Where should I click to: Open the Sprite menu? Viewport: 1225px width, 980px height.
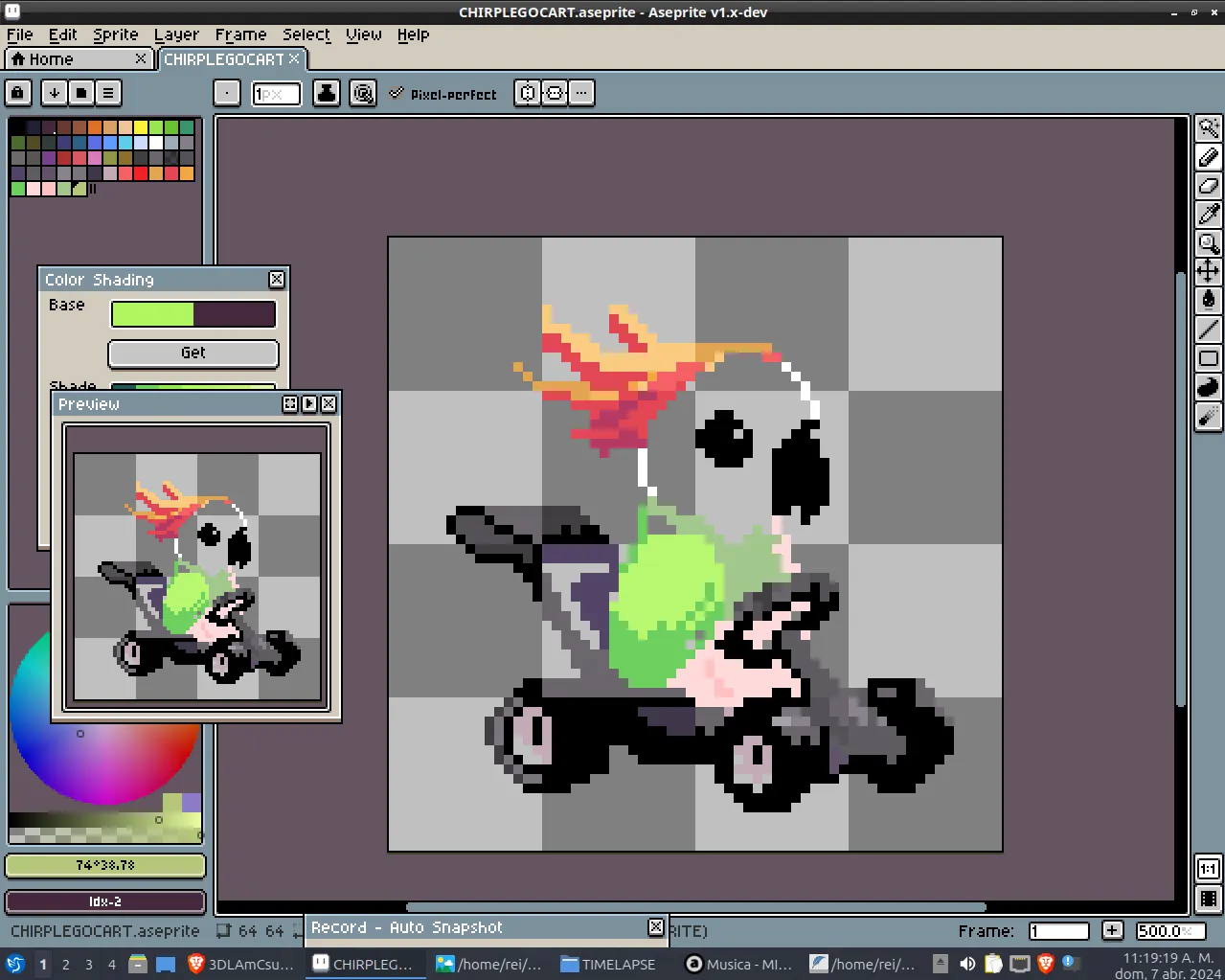click(116, 34)
